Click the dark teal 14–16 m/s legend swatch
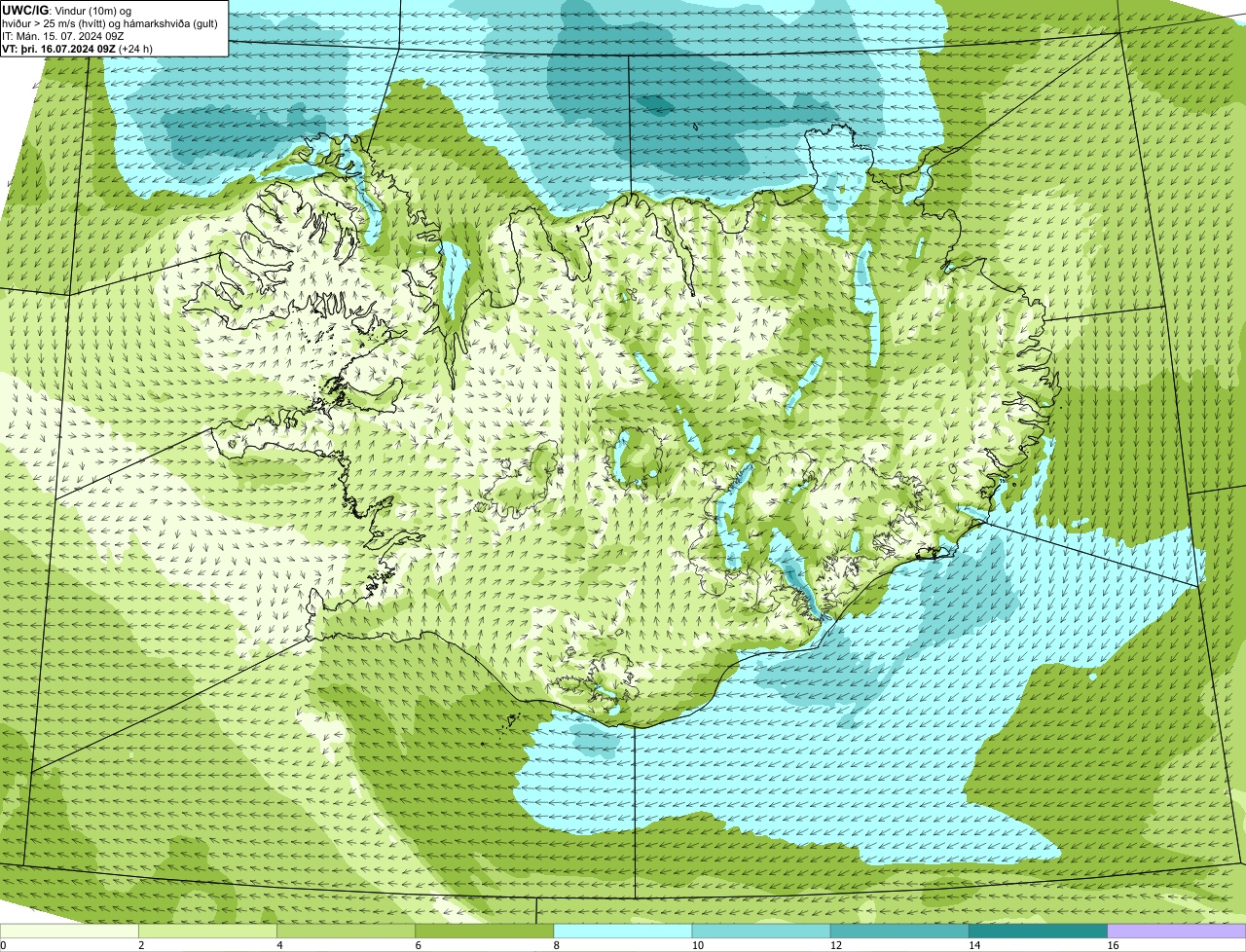 (1039, 932)
